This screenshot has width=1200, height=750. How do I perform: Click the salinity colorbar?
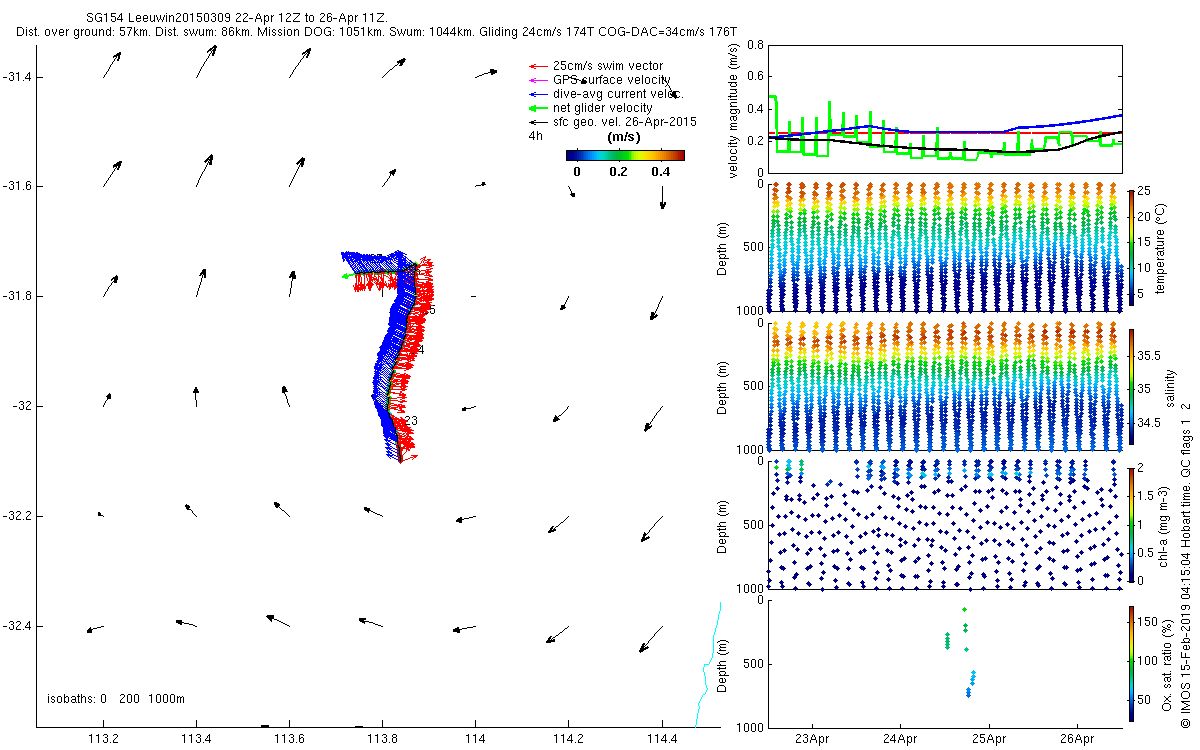click(1131, 385)
